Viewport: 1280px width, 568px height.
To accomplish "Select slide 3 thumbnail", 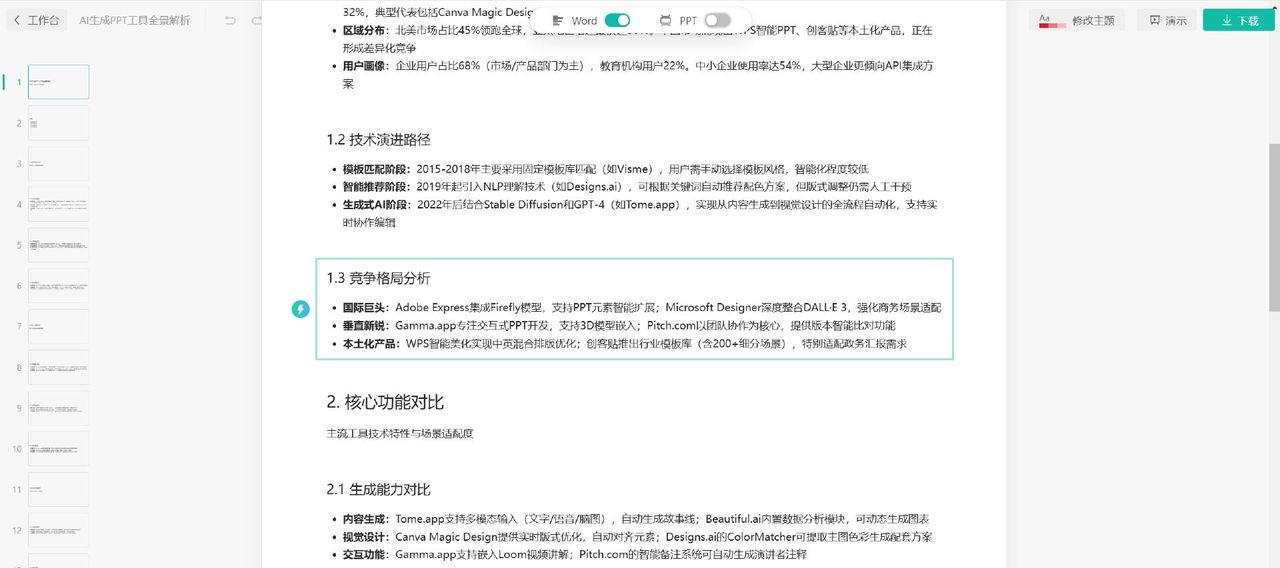I will pos(58,164).
